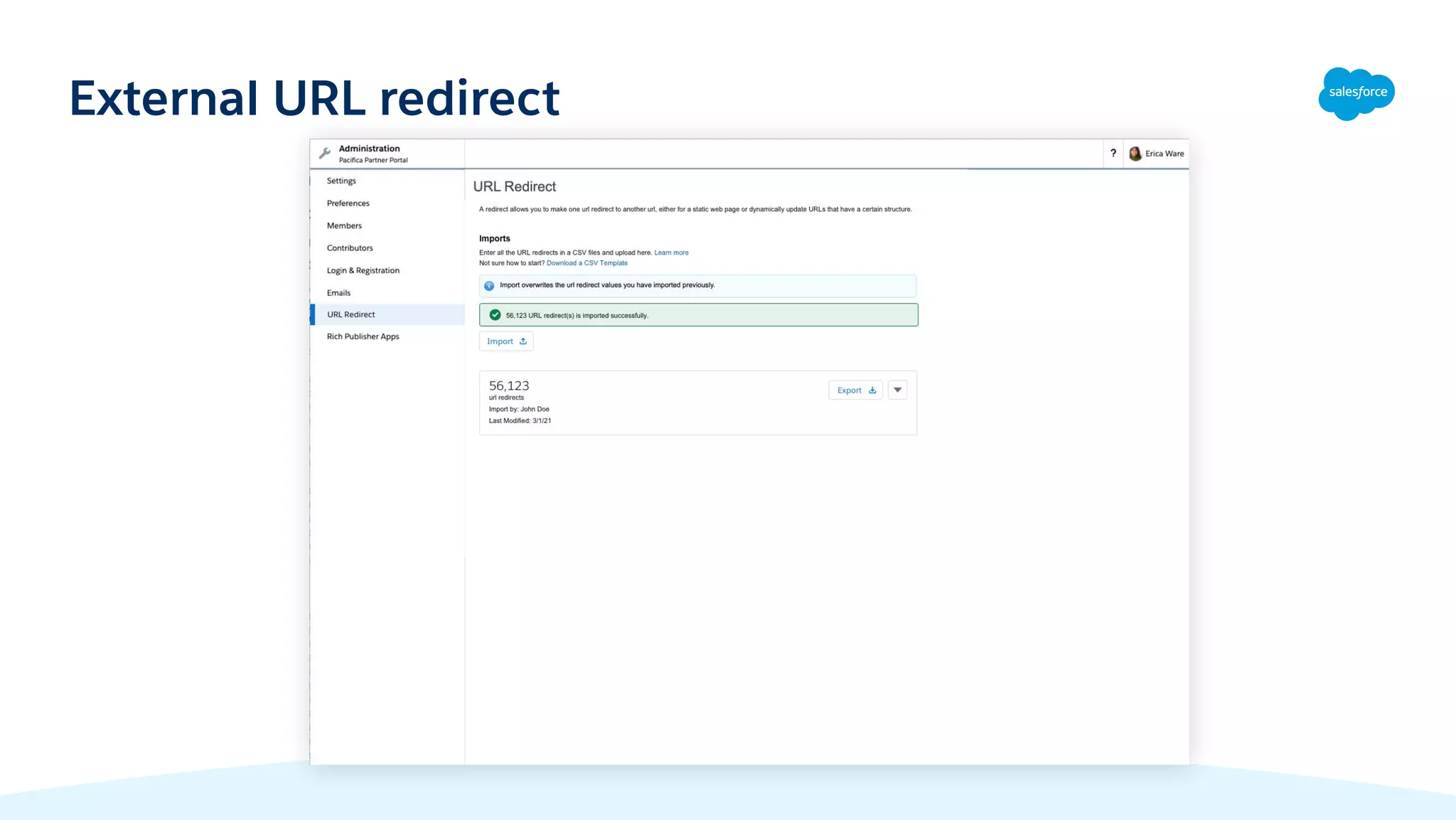Click the URL Redirect page heading
The image size is (1456, 820).
tap(515, 186)
